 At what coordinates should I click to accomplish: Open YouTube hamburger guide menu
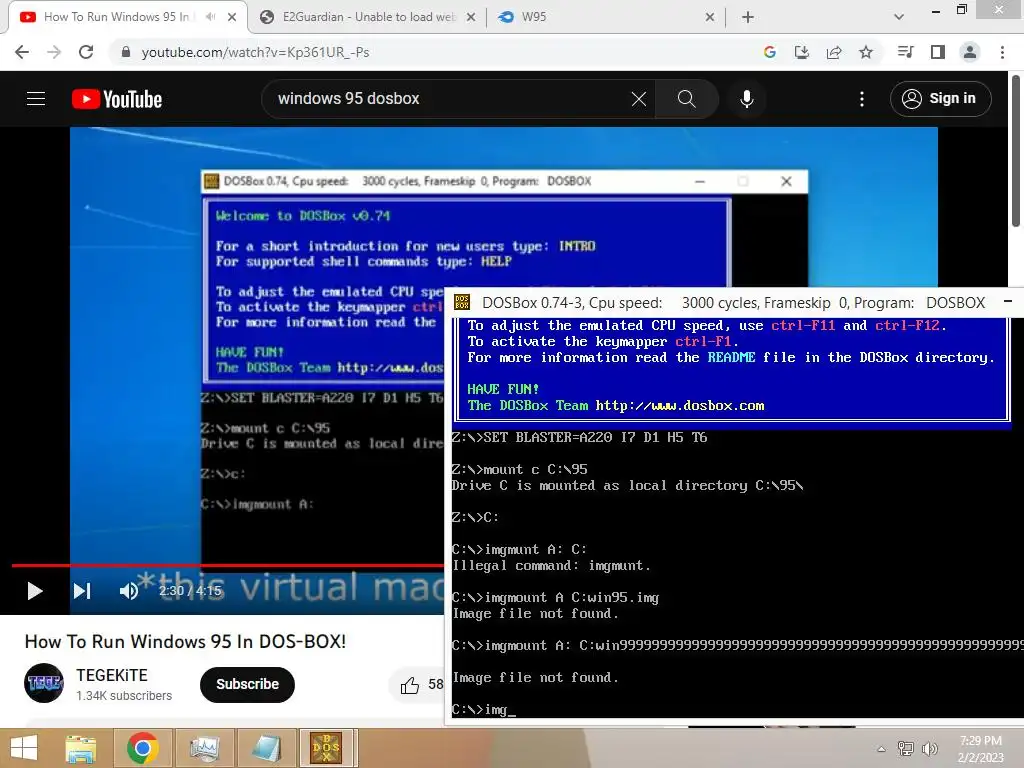pyautogui.click(x=36, y=99)
